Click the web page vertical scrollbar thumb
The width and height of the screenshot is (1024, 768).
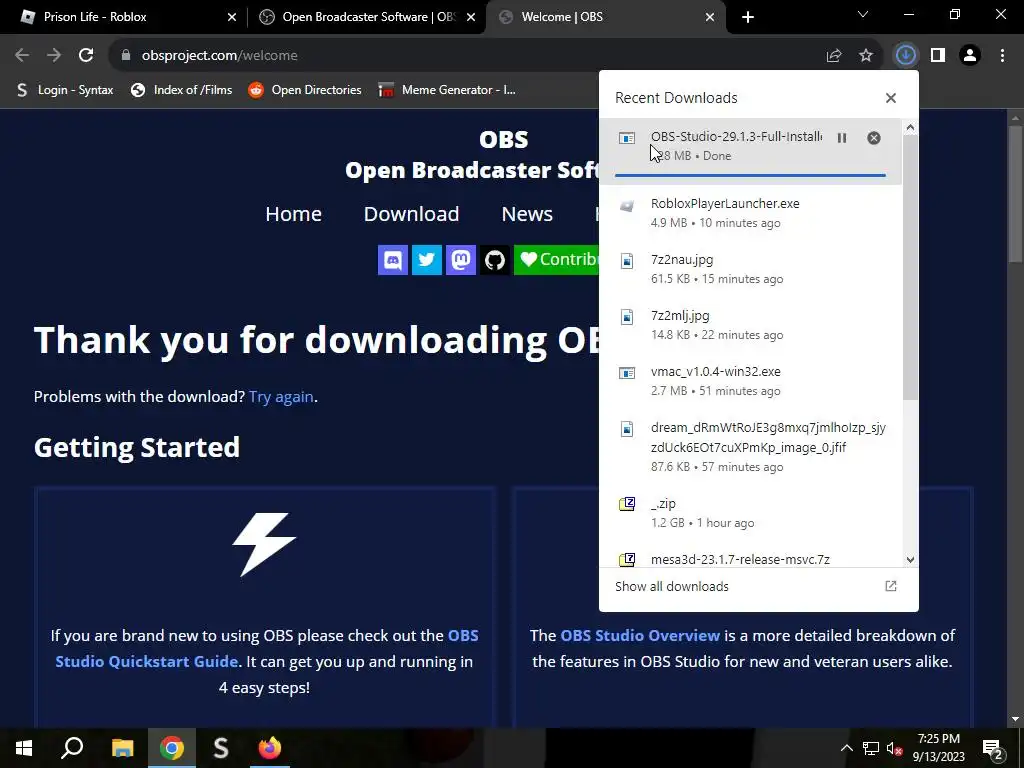coord(1015,194)
